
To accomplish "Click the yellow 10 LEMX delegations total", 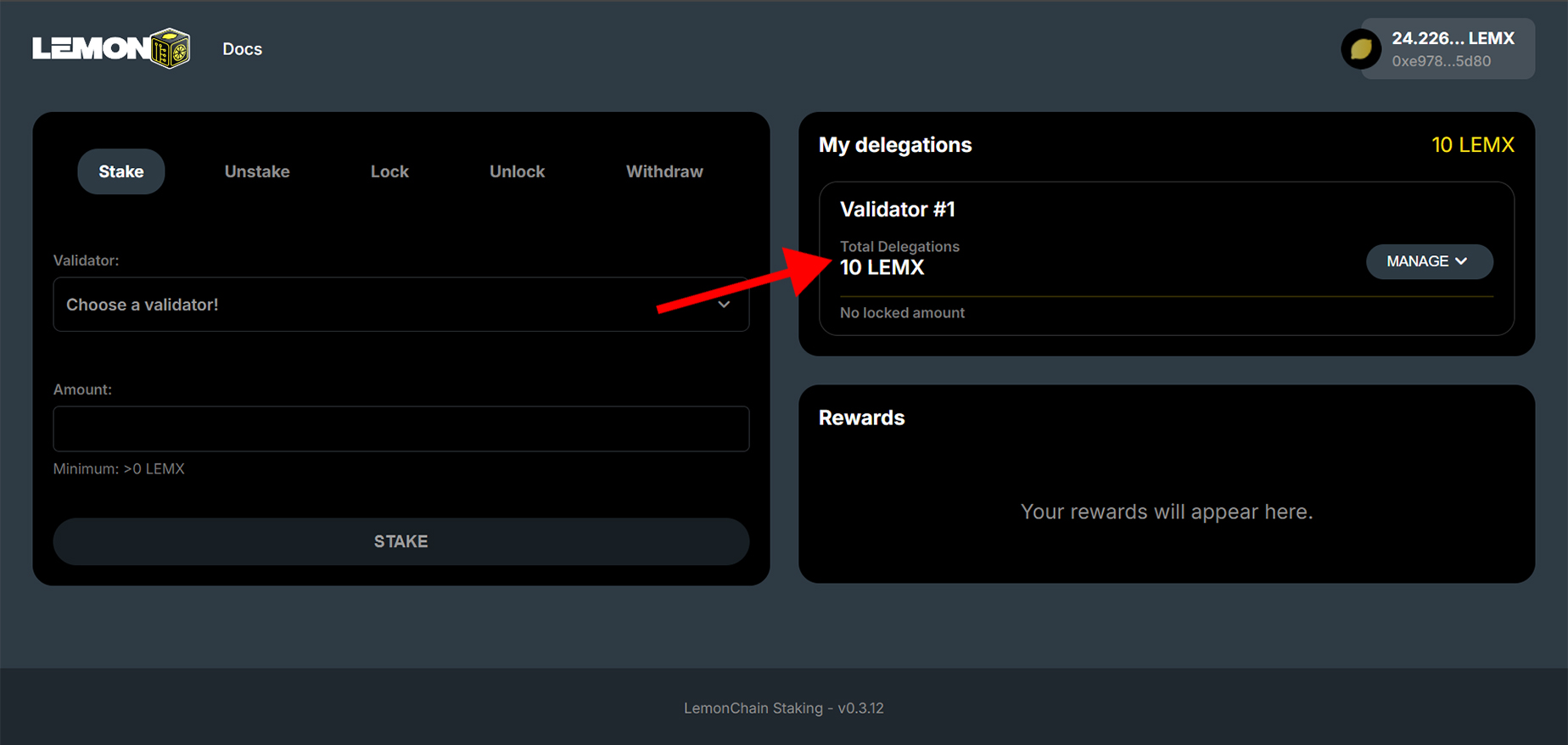I will click(x=1472, y=145).
